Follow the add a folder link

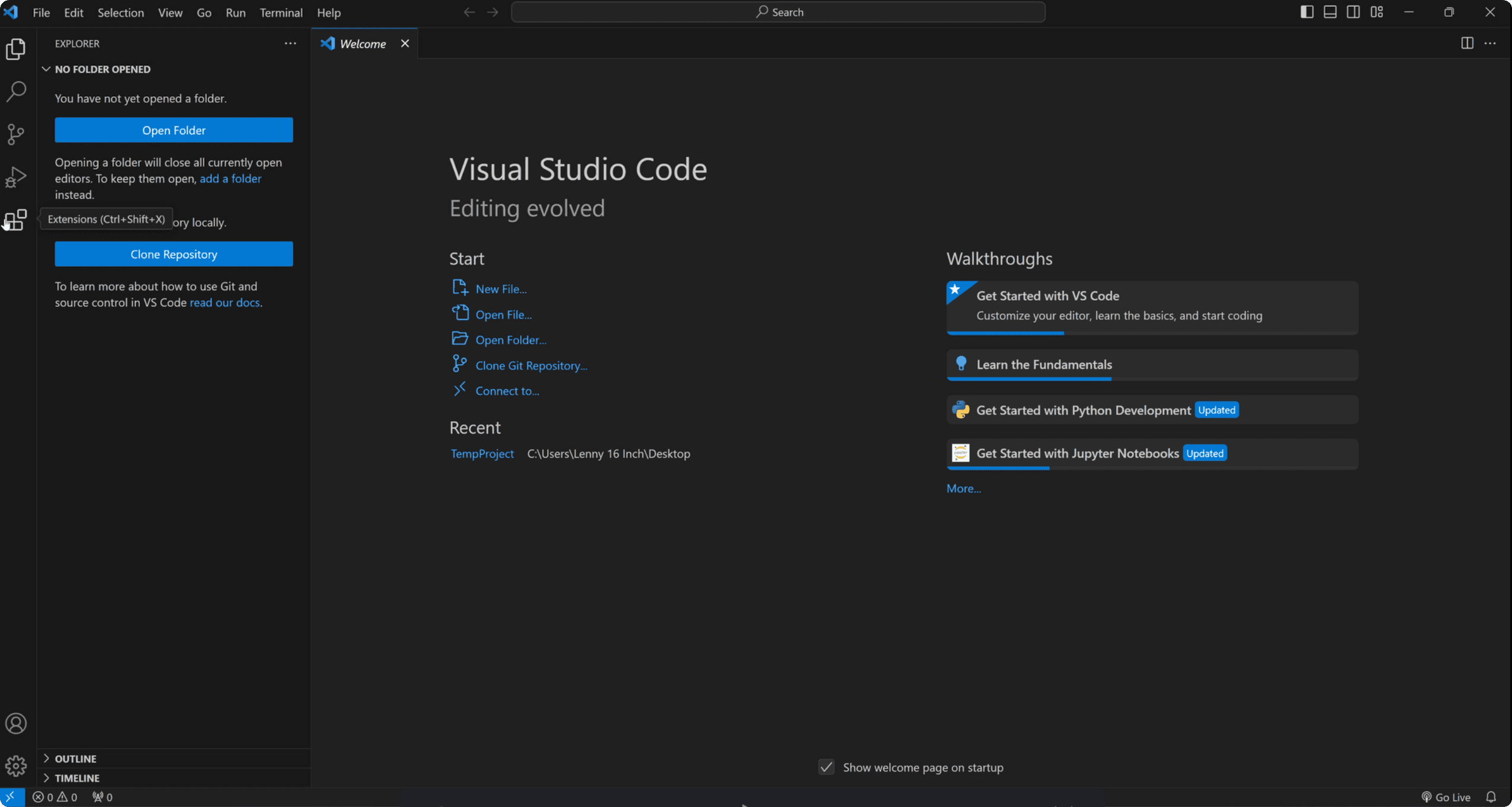(x=230, y=179)
